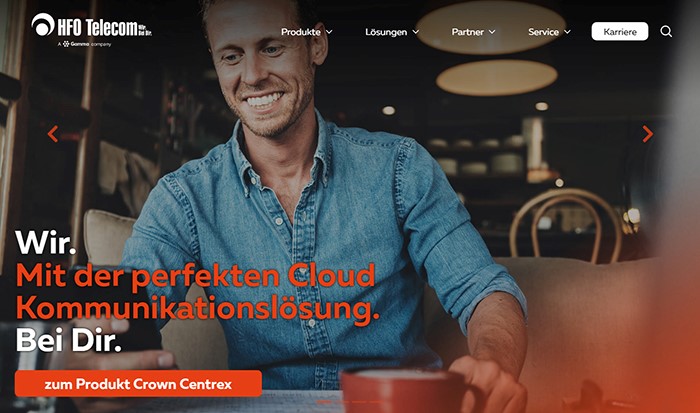Viewport: 700px width, 413px height.
Task: Open the search magnifier icon
Action: point(666,31)
